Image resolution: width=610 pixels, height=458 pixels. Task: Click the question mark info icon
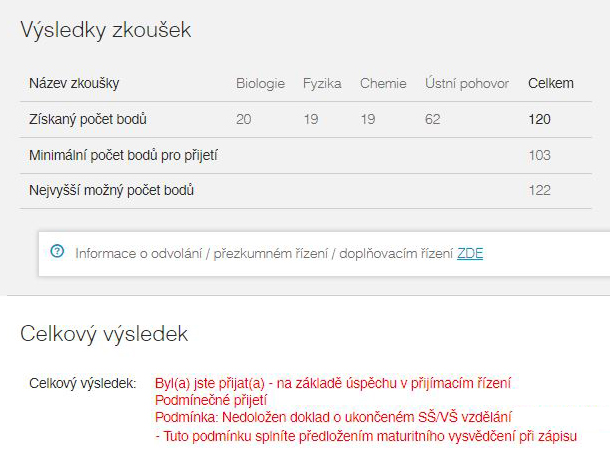(x=57, y=251)
